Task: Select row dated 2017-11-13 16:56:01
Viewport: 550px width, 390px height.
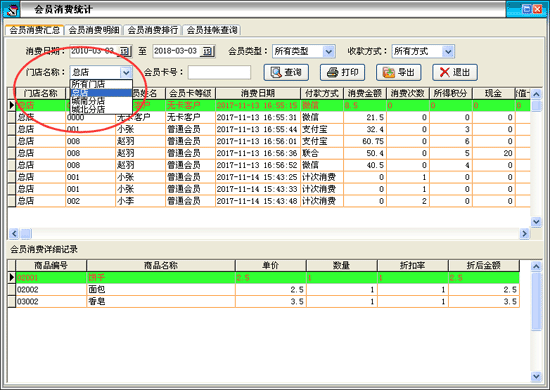Action: 269,141
